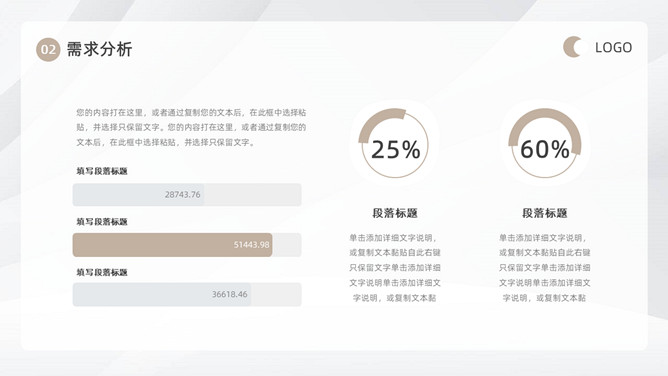Select the 25% percentage text
668x376 pixels.
[396, 149]
